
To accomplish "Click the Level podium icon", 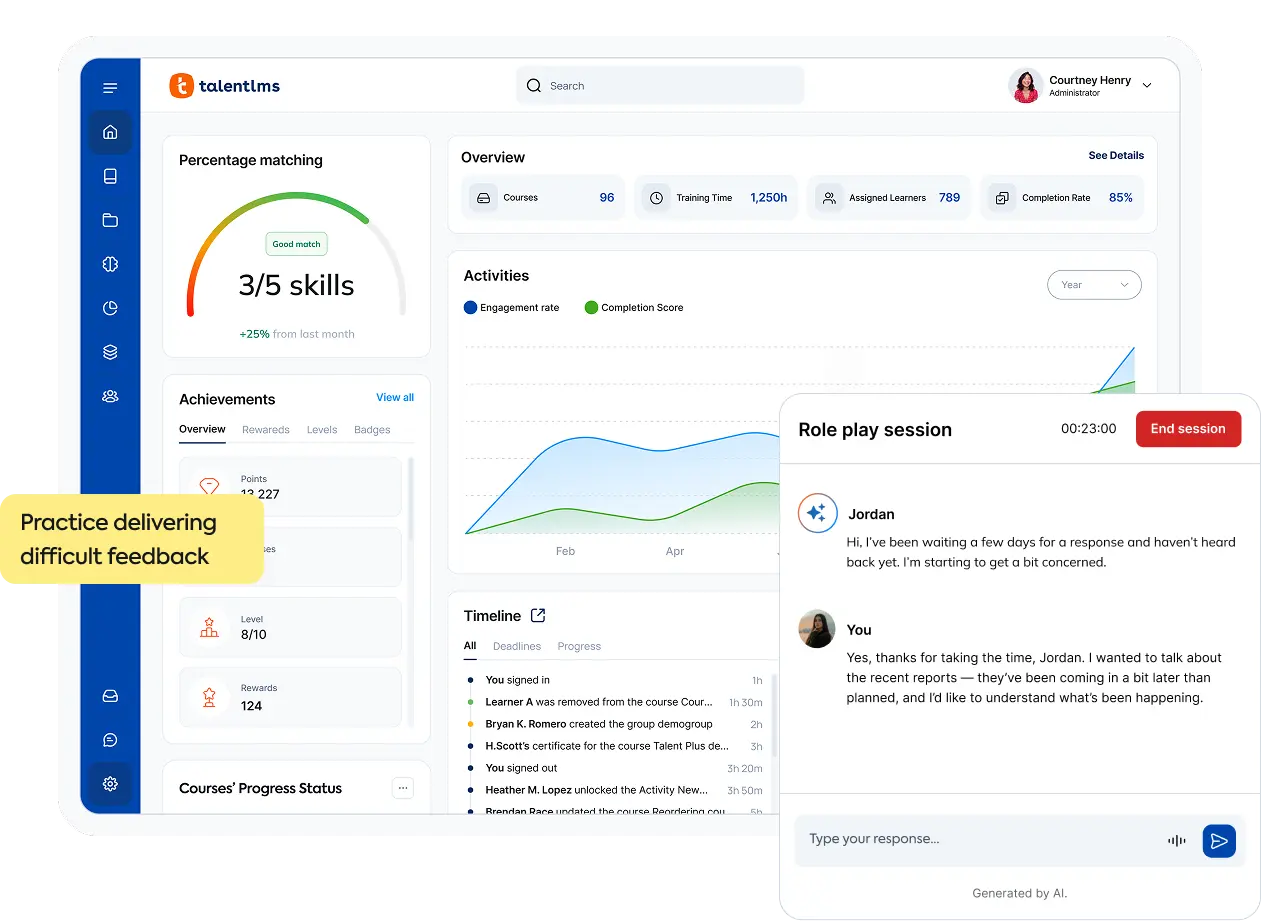I will [209, 628].
